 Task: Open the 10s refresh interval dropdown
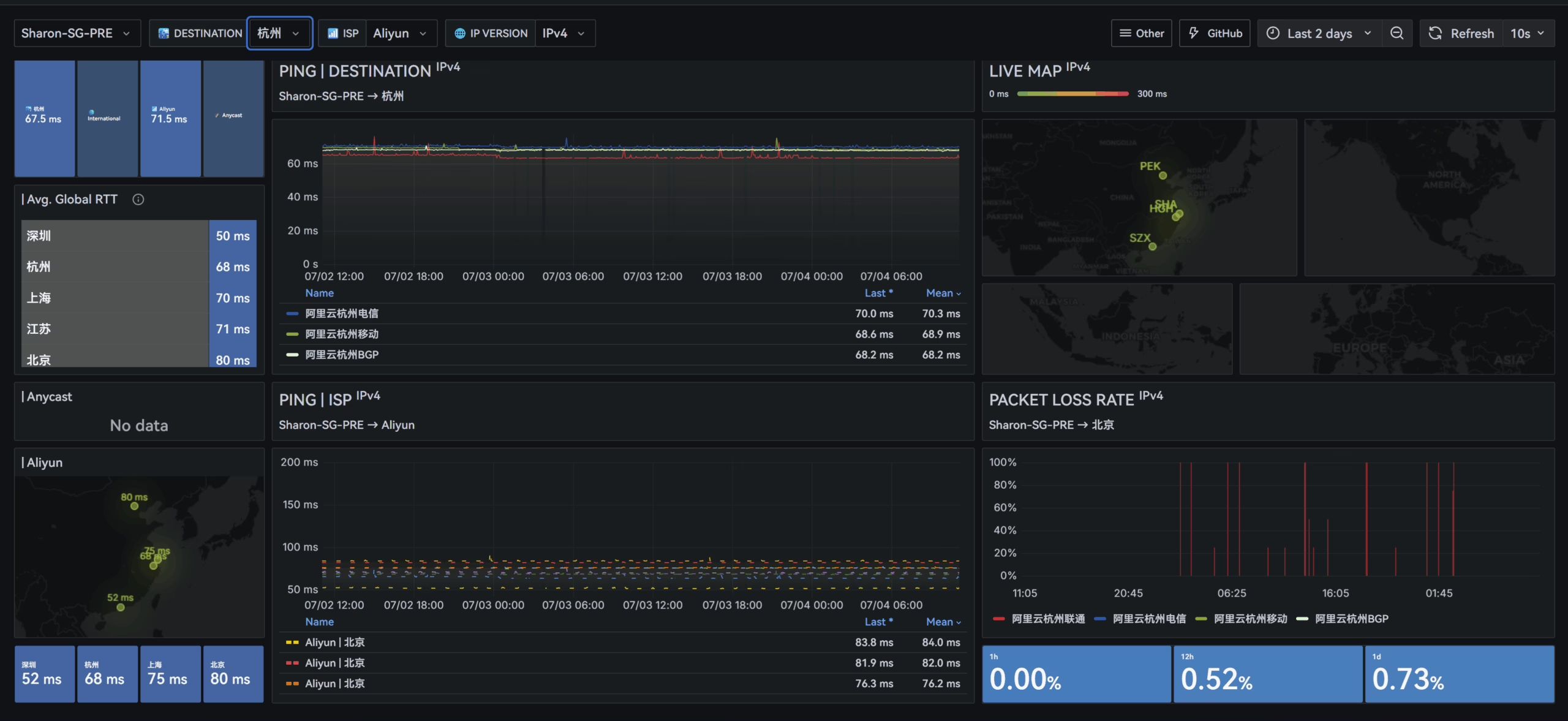(1528, 33)
